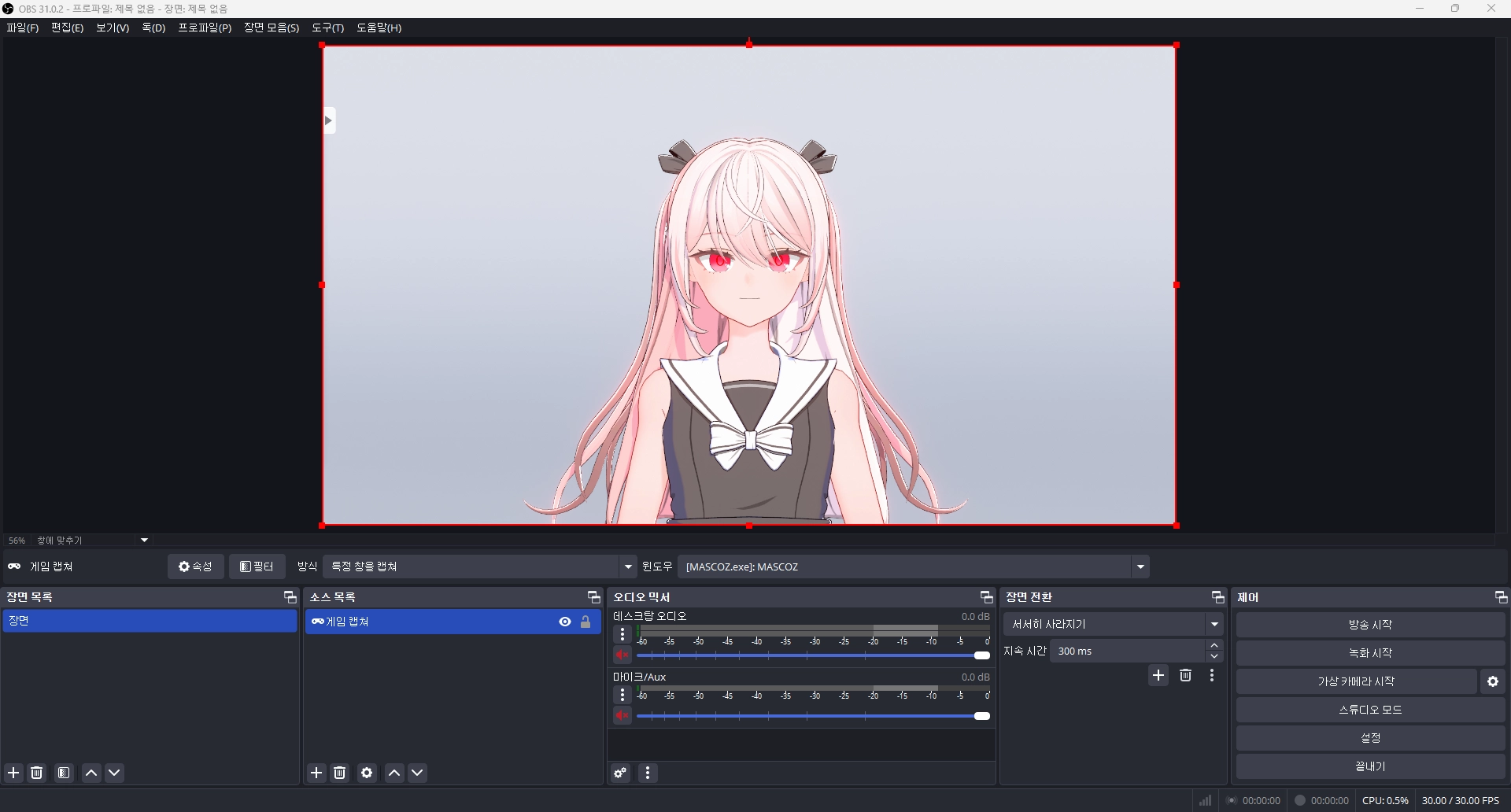This screenshot has height=812, width=1511.
Task: Open the 프로파일(P) menu
Action: [x=205, y=28]
